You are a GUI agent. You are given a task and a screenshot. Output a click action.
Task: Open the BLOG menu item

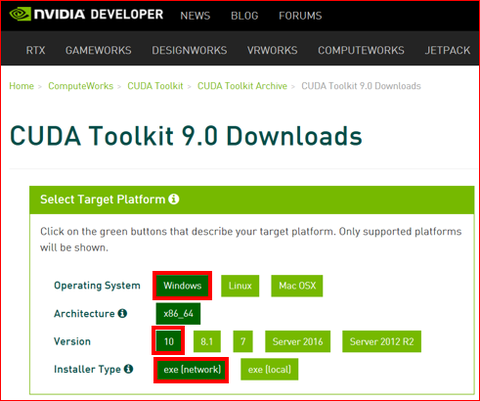244,16
